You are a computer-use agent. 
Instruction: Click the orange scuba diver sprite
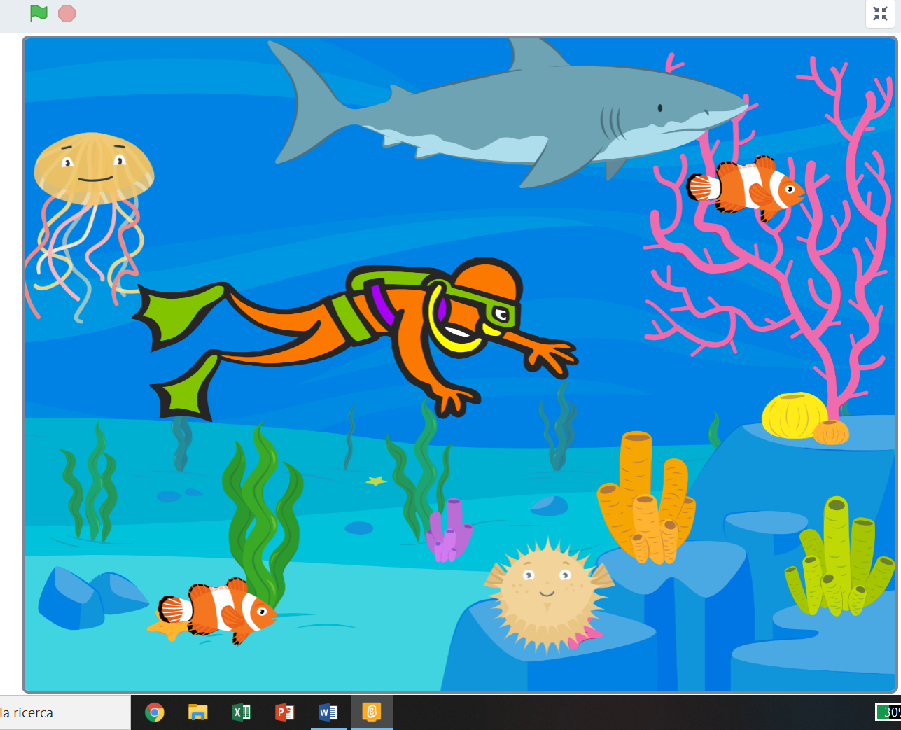[400, 320]
